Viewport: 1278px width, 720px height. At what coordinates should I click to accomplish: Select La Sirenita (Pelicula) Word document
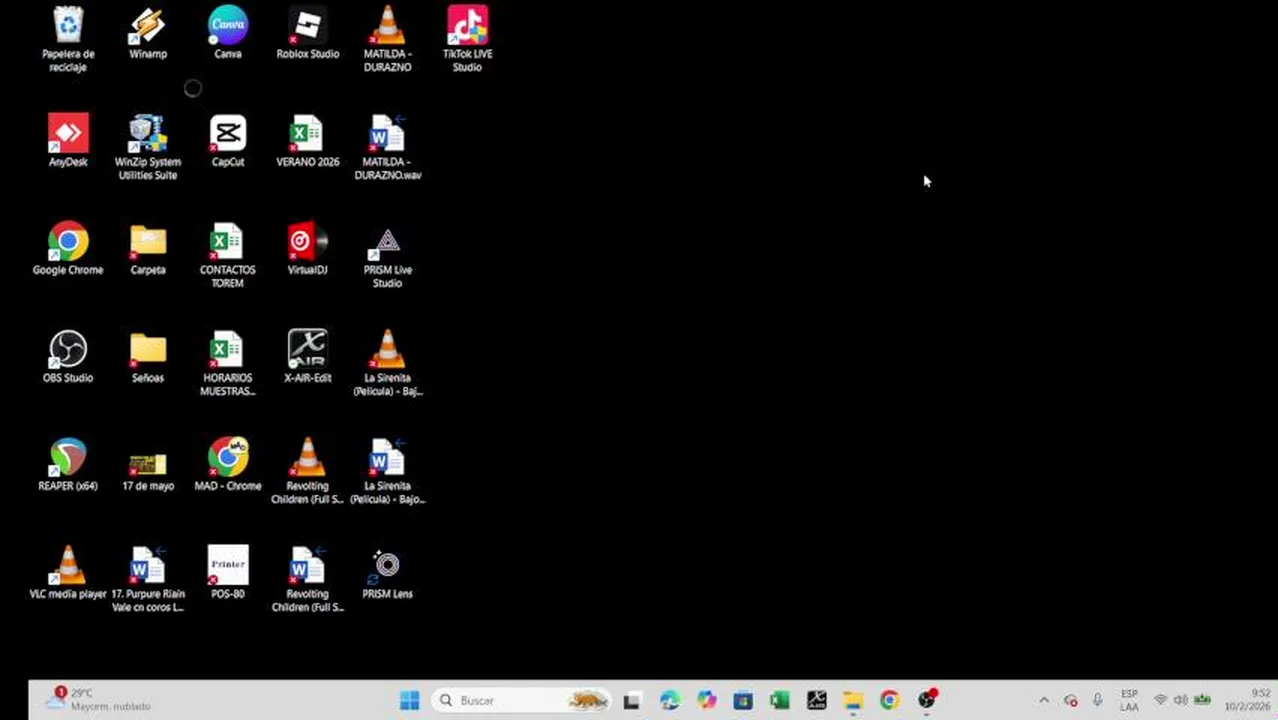coord(388,471)
